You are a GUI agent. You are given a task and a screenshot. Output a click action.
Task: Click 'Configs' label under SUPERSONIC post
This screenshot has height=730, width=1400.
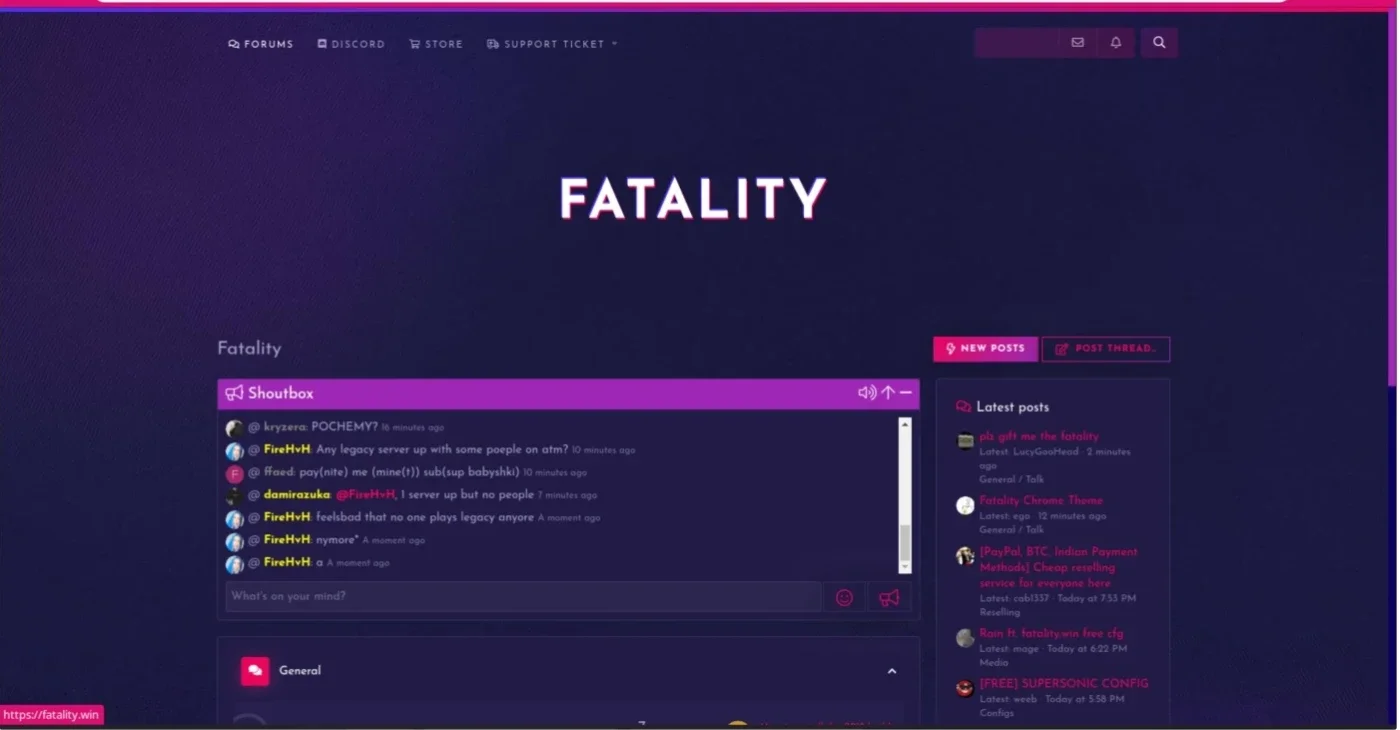click(997, 713)
